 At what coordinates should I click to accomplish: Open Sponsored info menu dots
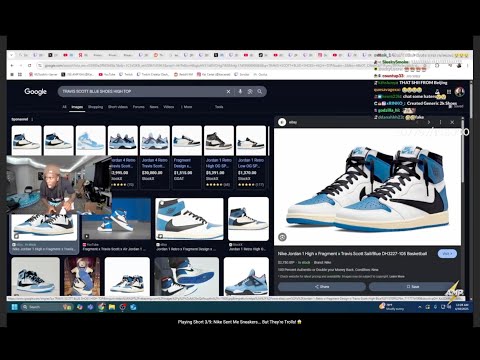pyautogui.click(x=32, y=119)
